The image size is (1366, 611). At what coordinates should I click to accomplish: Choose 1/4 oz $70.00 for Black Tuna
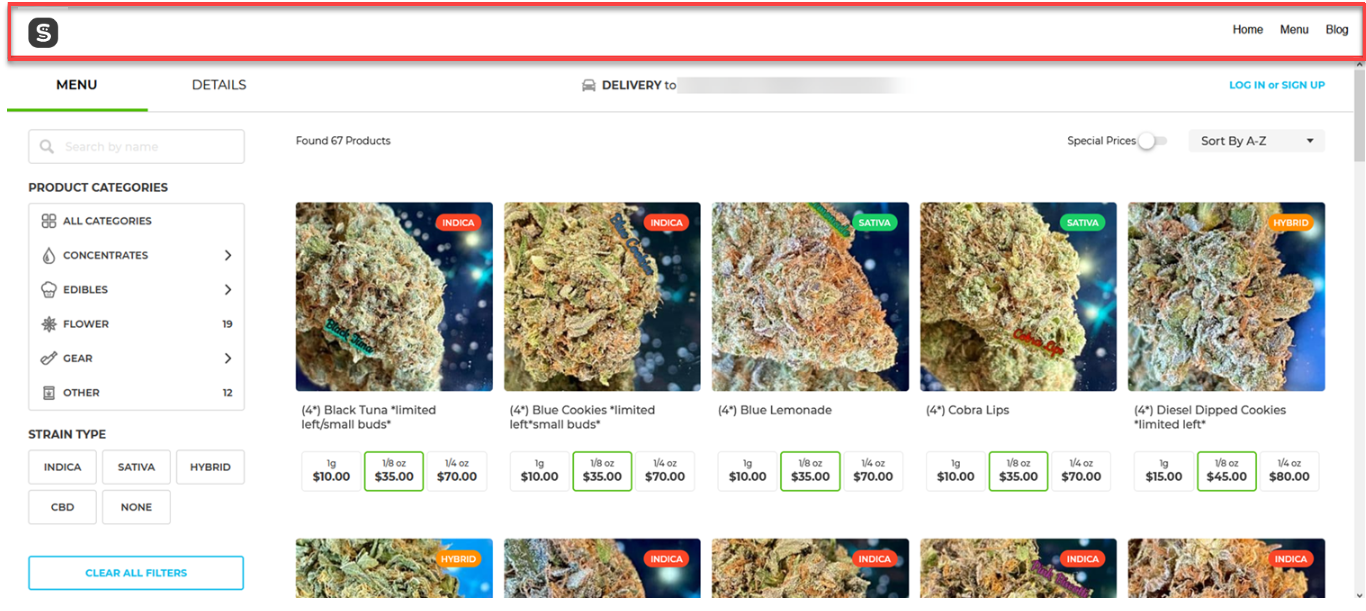[457, 471]
